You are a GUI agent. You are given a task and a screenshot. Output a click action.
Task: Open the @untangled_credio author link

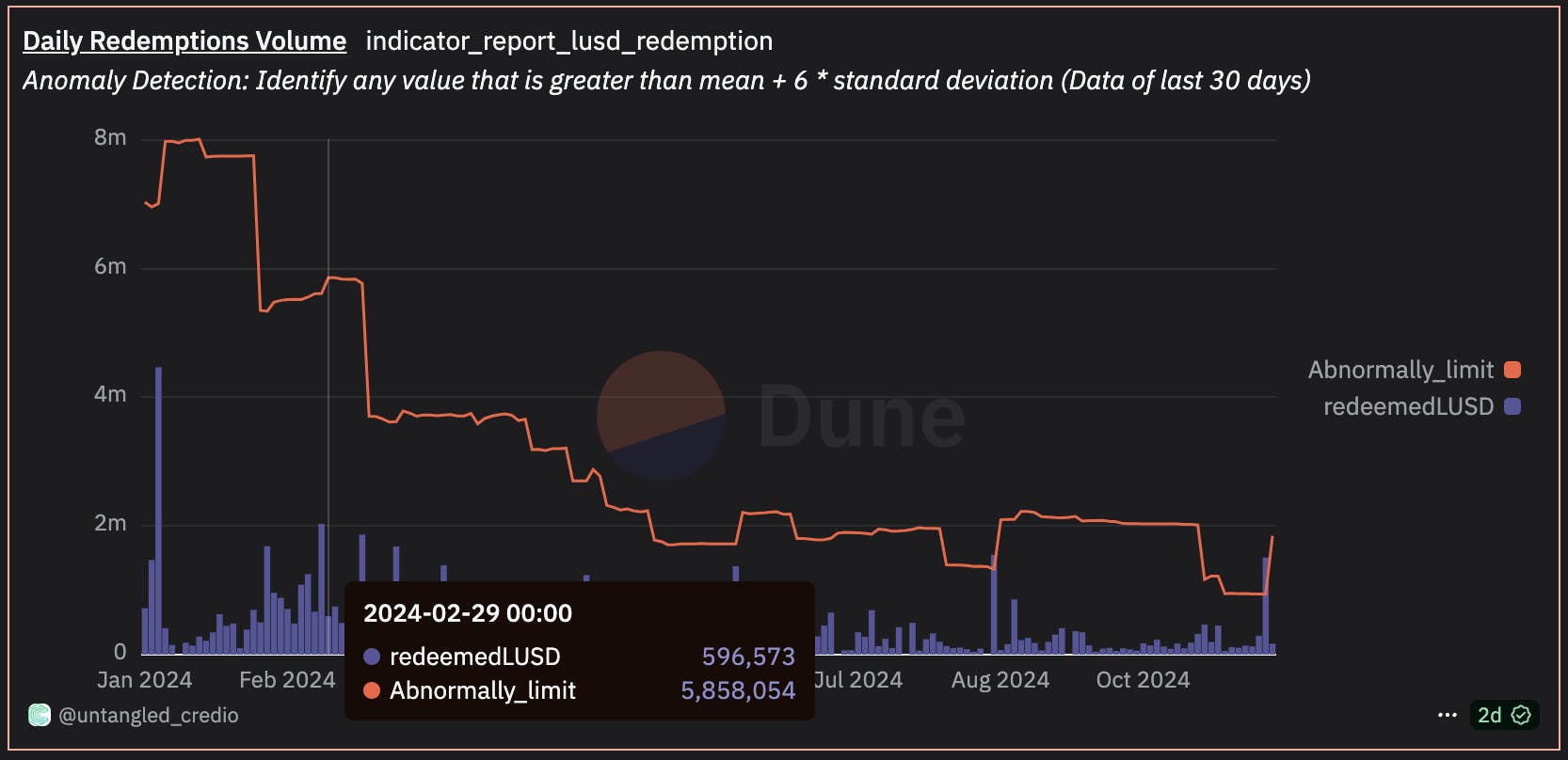coord(149,715)
